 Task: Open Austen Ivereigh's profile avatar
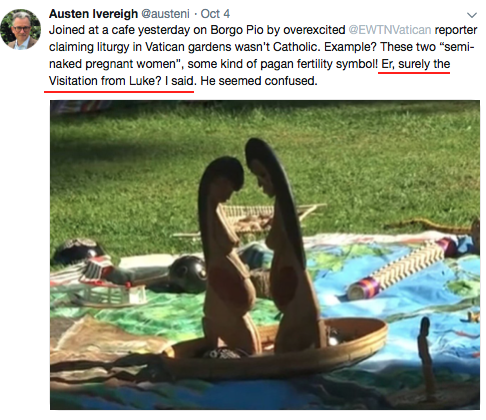pos(20,30)
